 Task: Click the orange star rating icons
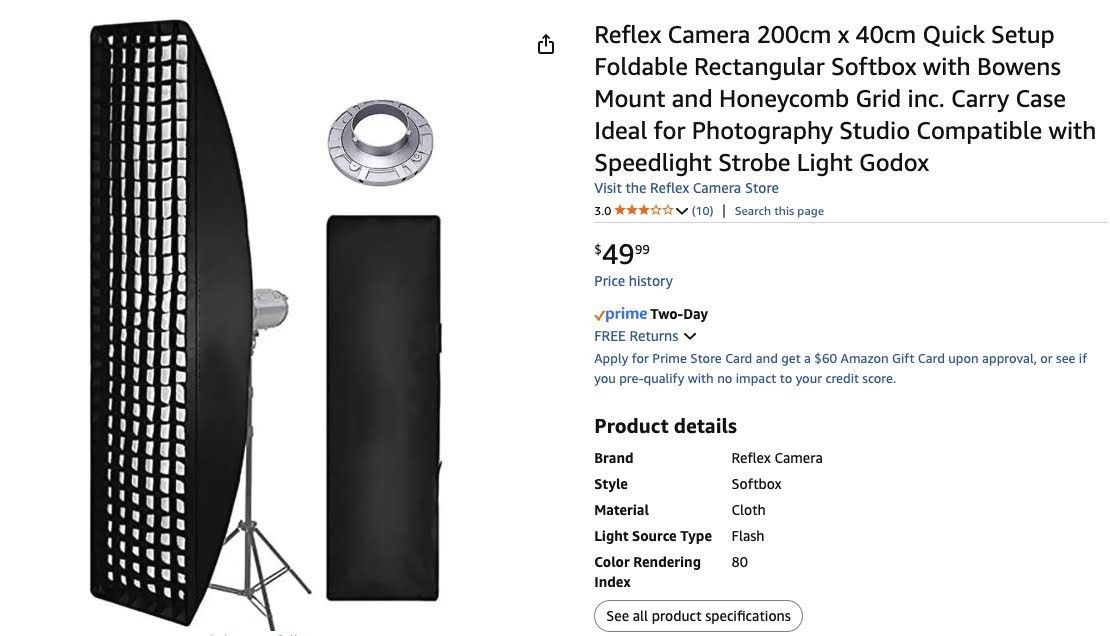[643, 211]
